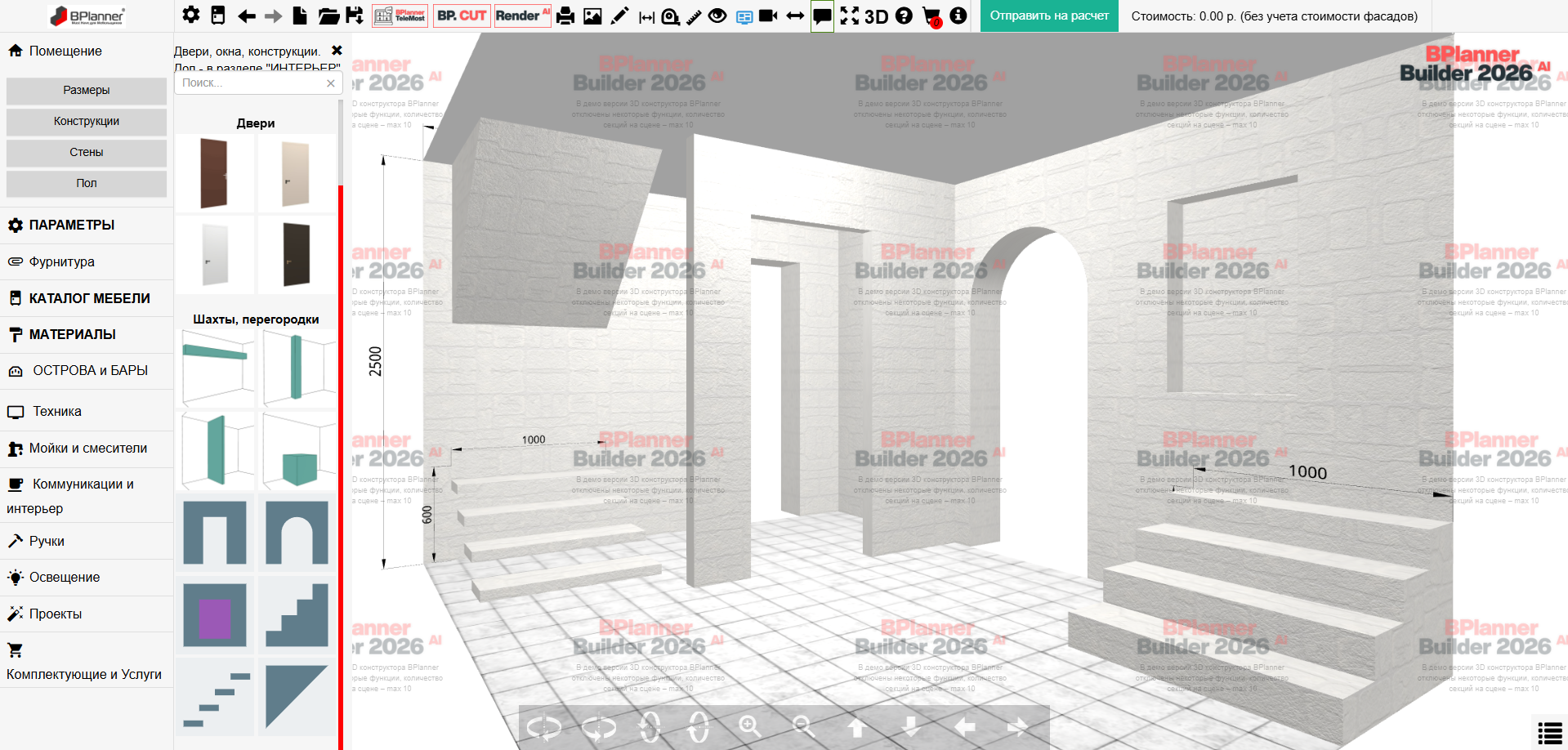
Task: Select the tape measure tool
Action: coord(671,16)
